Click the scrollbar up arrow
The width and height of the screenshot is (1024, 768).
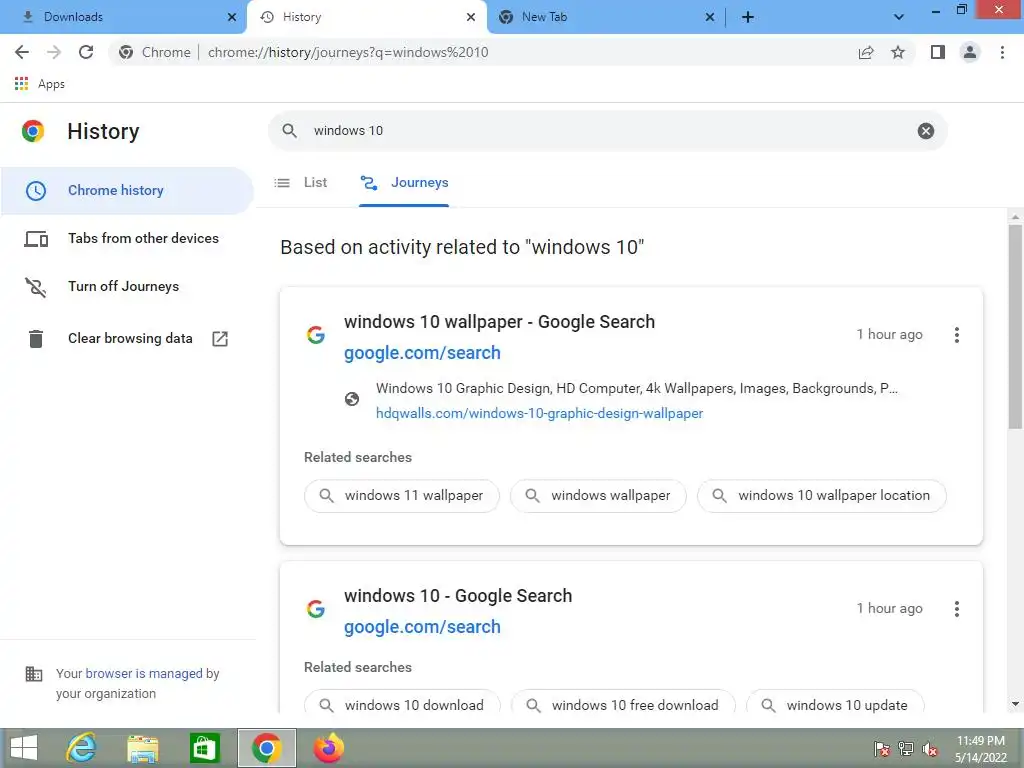(1015, 217)
